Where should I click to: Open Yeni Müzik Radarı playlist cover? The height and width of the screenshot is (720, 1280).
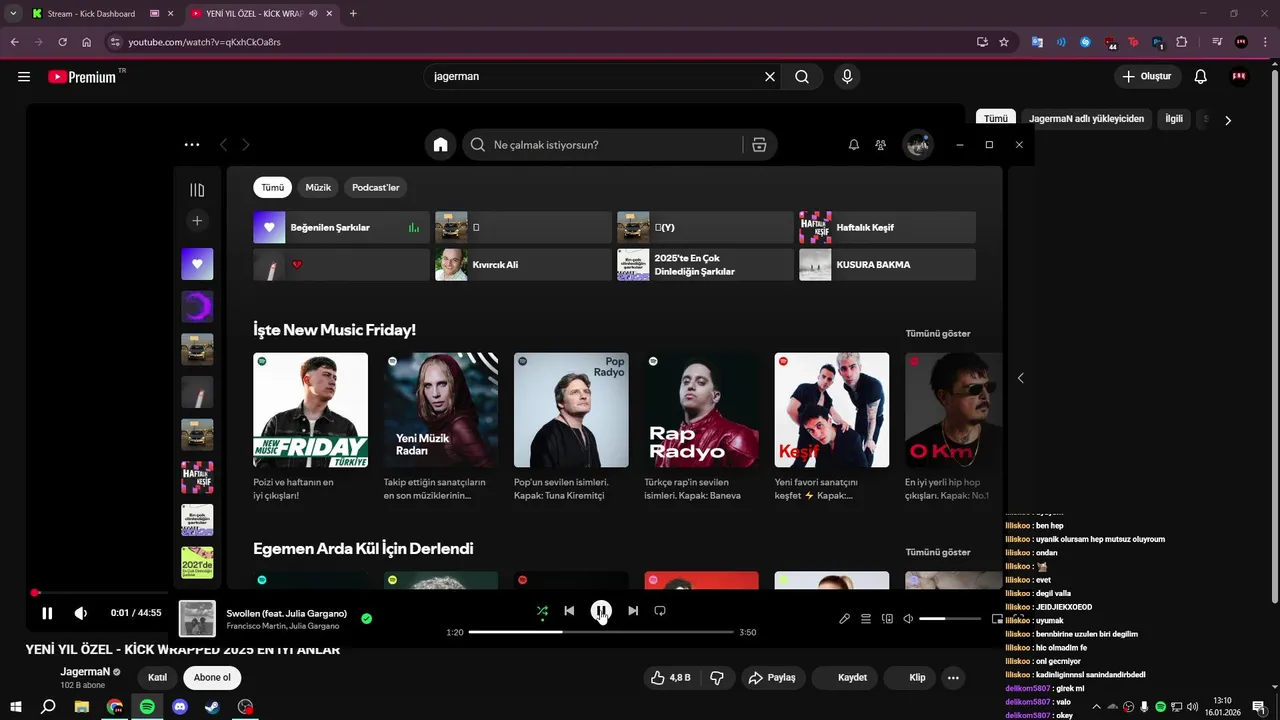point(441,410)
